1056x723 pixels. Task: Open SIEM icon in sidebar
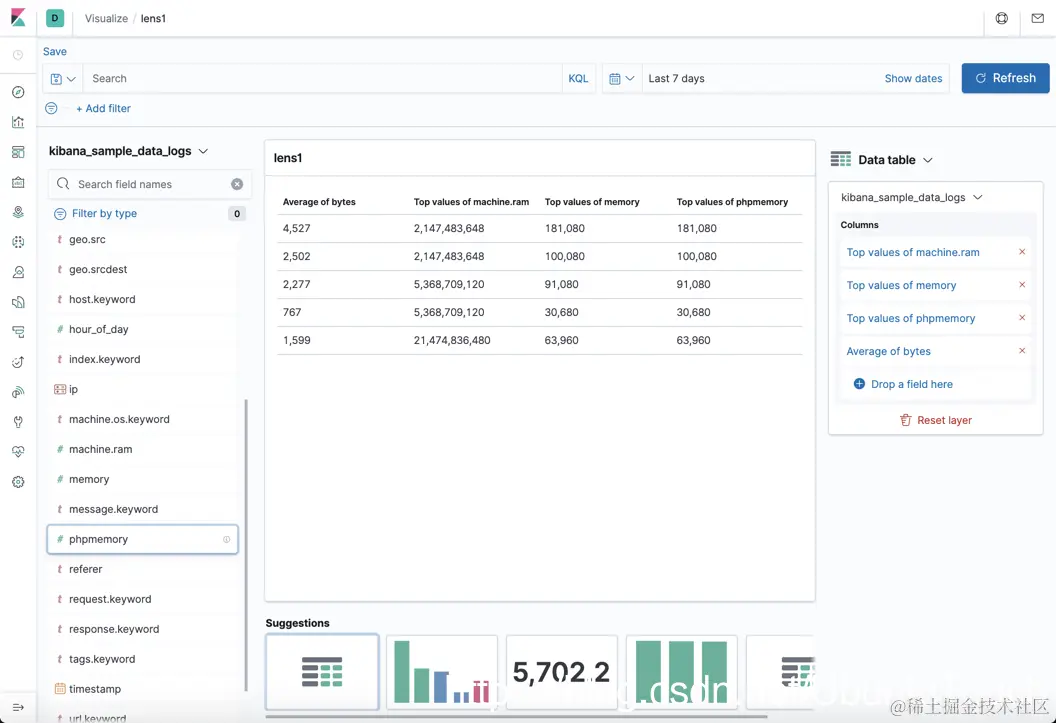point(18,392)
